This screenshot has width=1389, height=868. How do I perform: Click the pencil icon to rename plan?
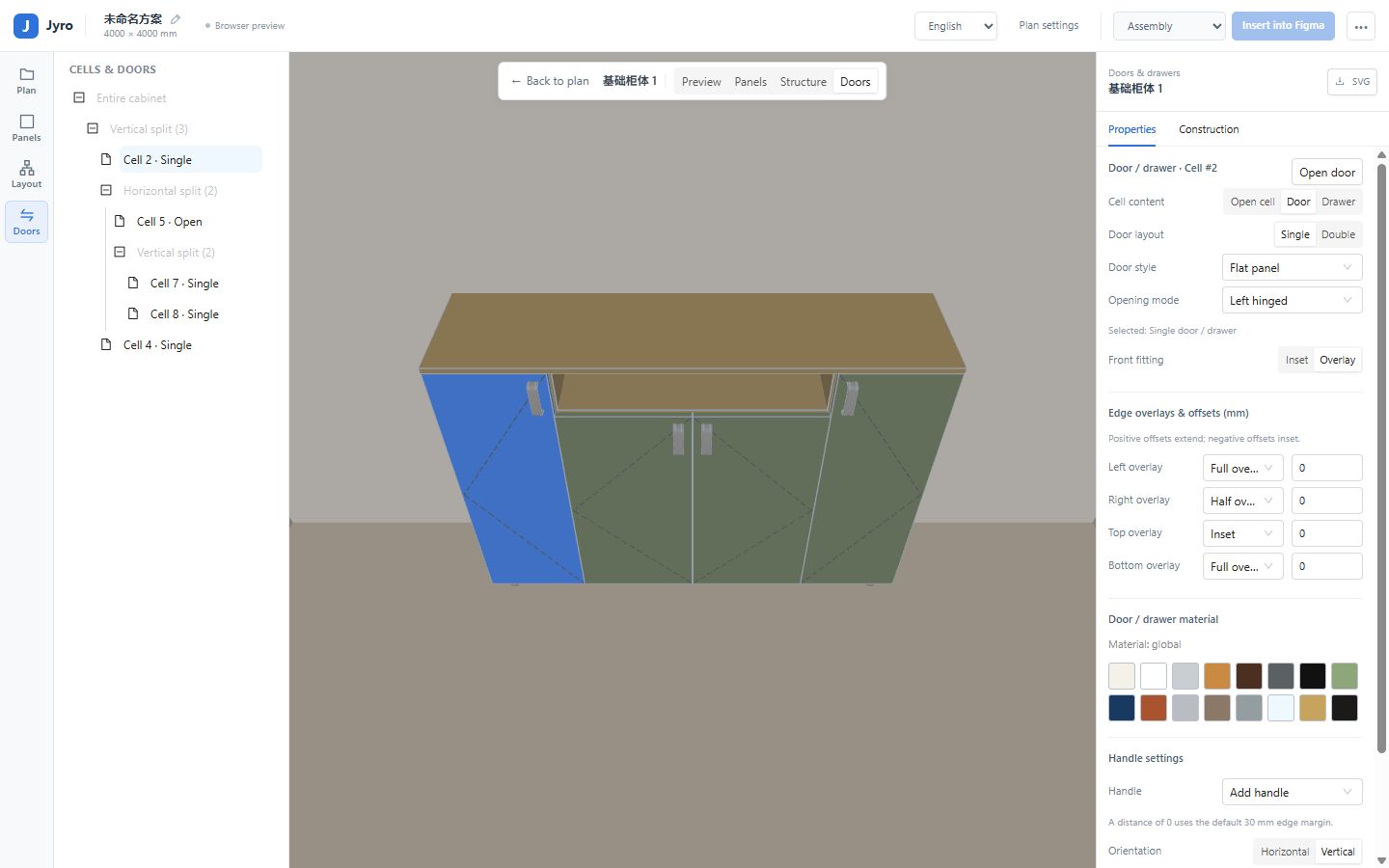click(x=176, y=19)
